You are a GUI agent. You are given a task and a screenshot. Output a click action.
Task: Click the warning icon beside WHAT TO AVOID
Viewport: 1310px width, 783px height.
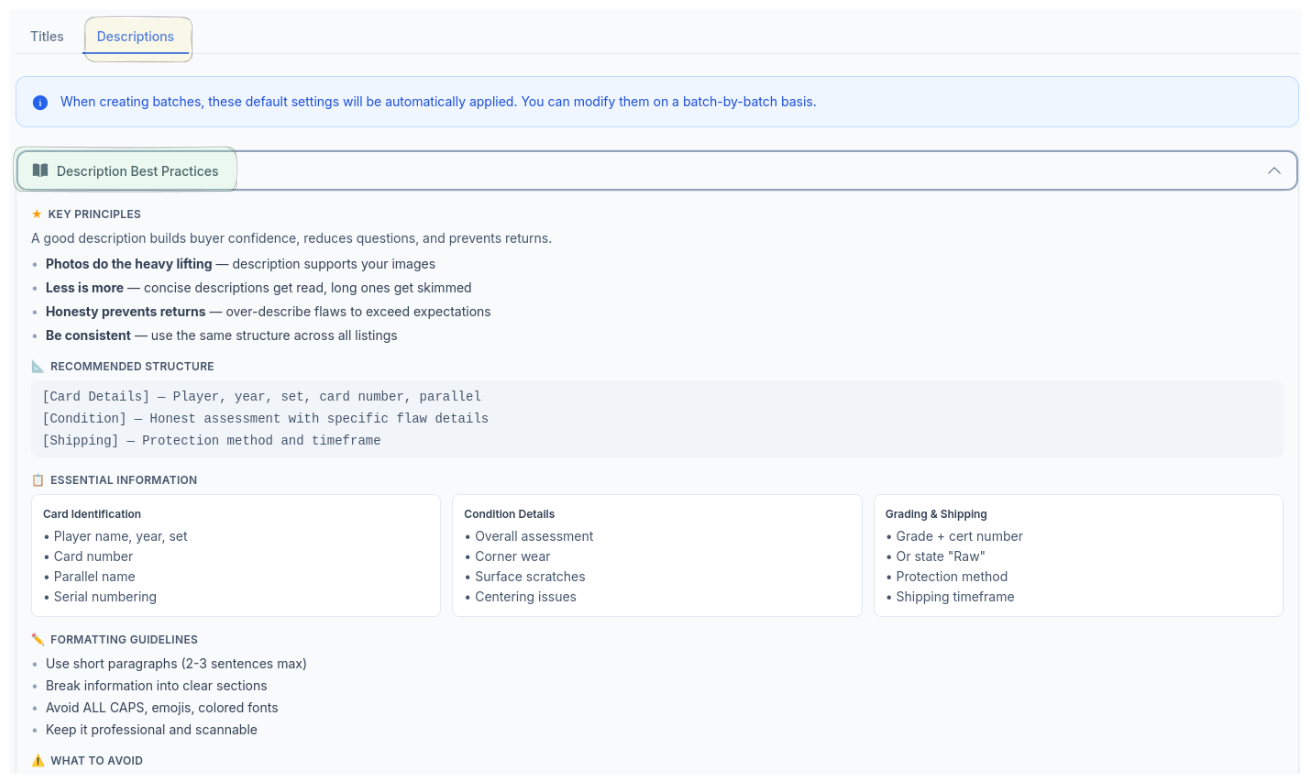tap(36, 760)
